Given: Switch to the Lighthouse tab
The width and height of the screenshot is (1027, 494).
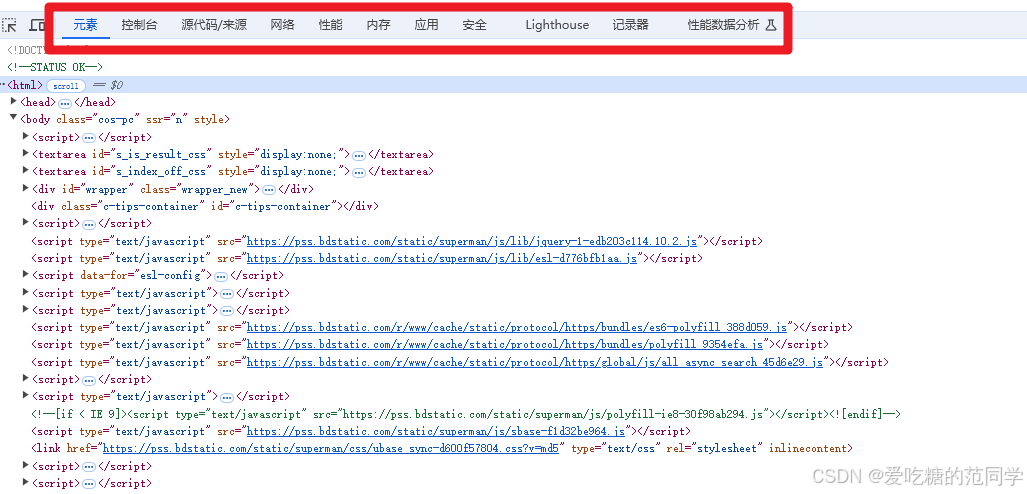Looking at the screenshot, I should tap(557, 25).
